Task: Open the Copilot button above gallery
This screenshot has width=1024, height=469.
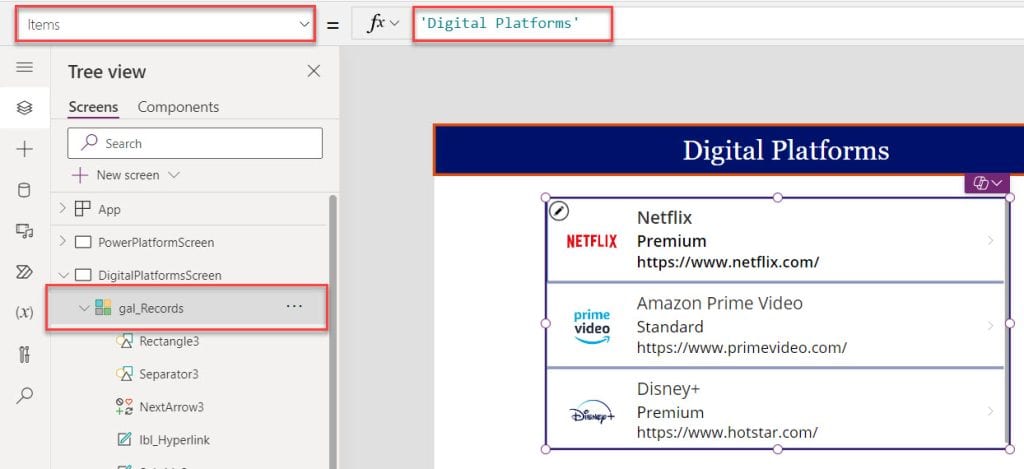Action: point(987,184)
